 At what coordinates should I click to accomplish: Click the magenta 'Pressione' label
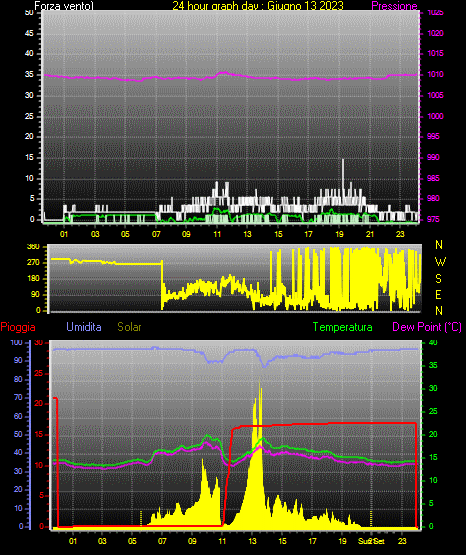point(394,6)
